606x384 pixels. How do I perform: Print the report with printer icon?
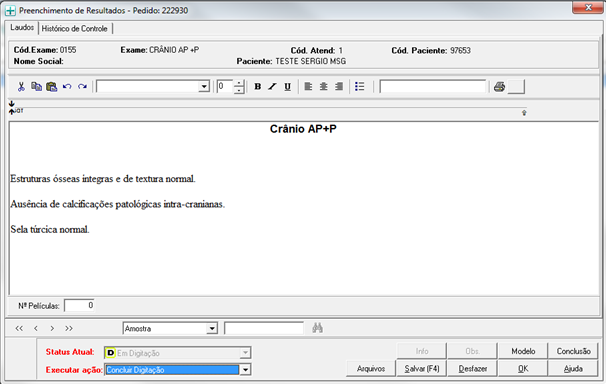coord(499,87)
